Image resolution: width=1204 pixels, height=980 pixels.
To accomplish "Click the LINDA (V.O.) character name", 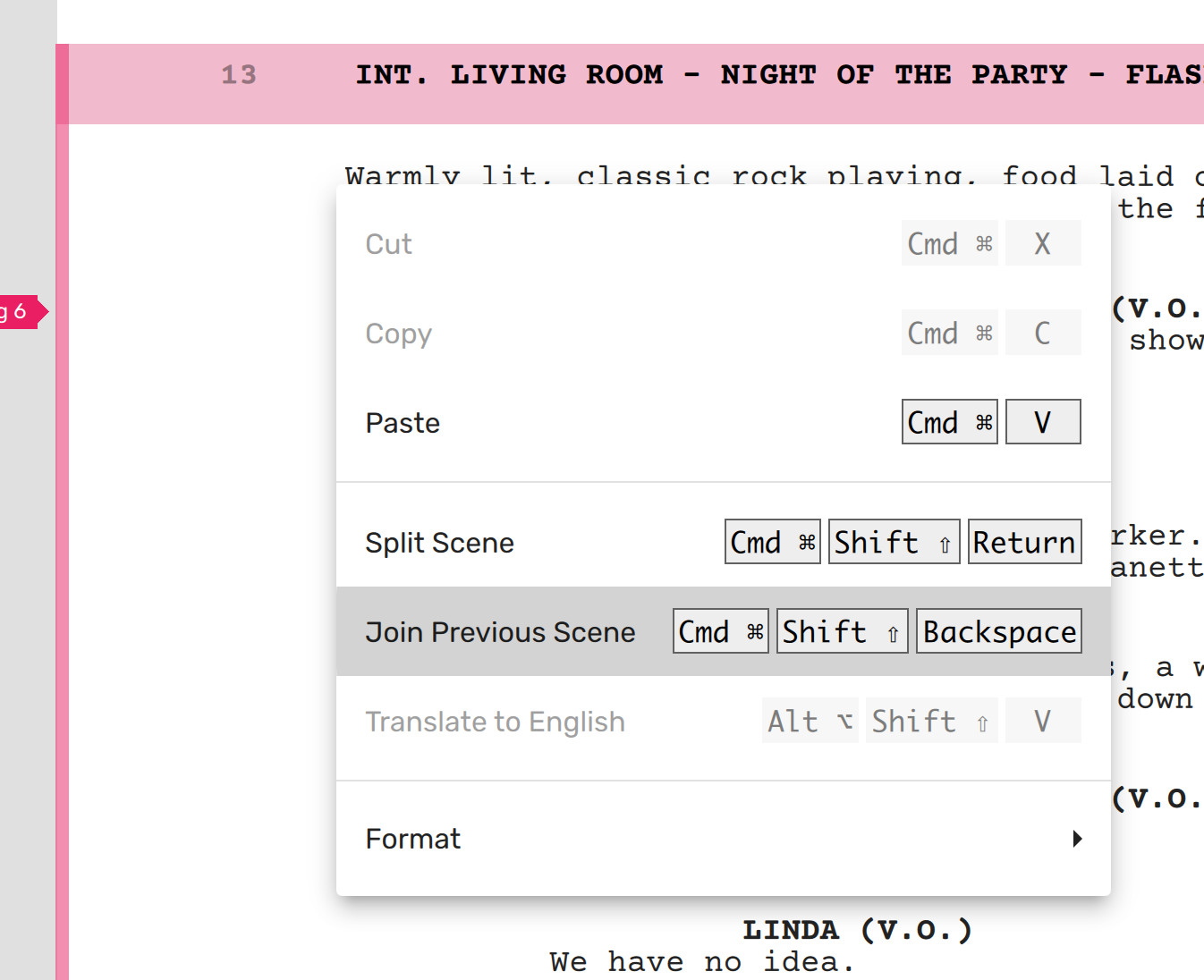I will tap(857, 930).
